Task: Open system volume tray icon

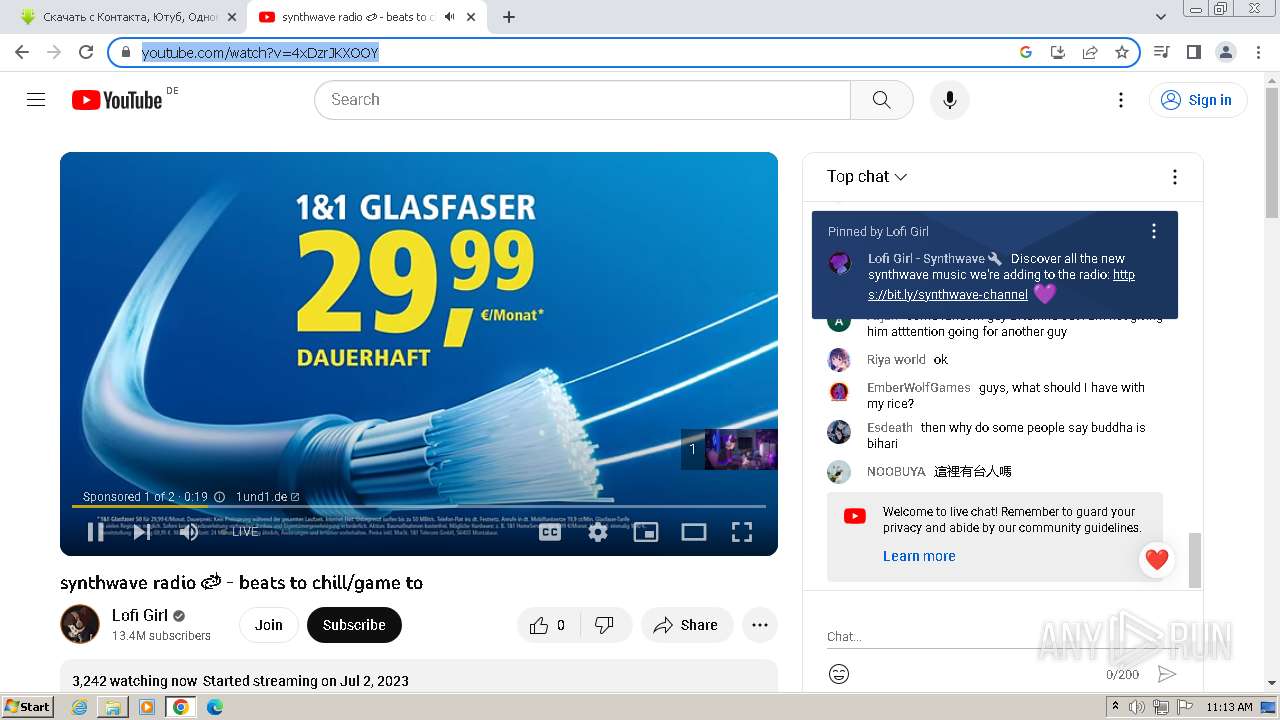Action: tap(1137, 707)
